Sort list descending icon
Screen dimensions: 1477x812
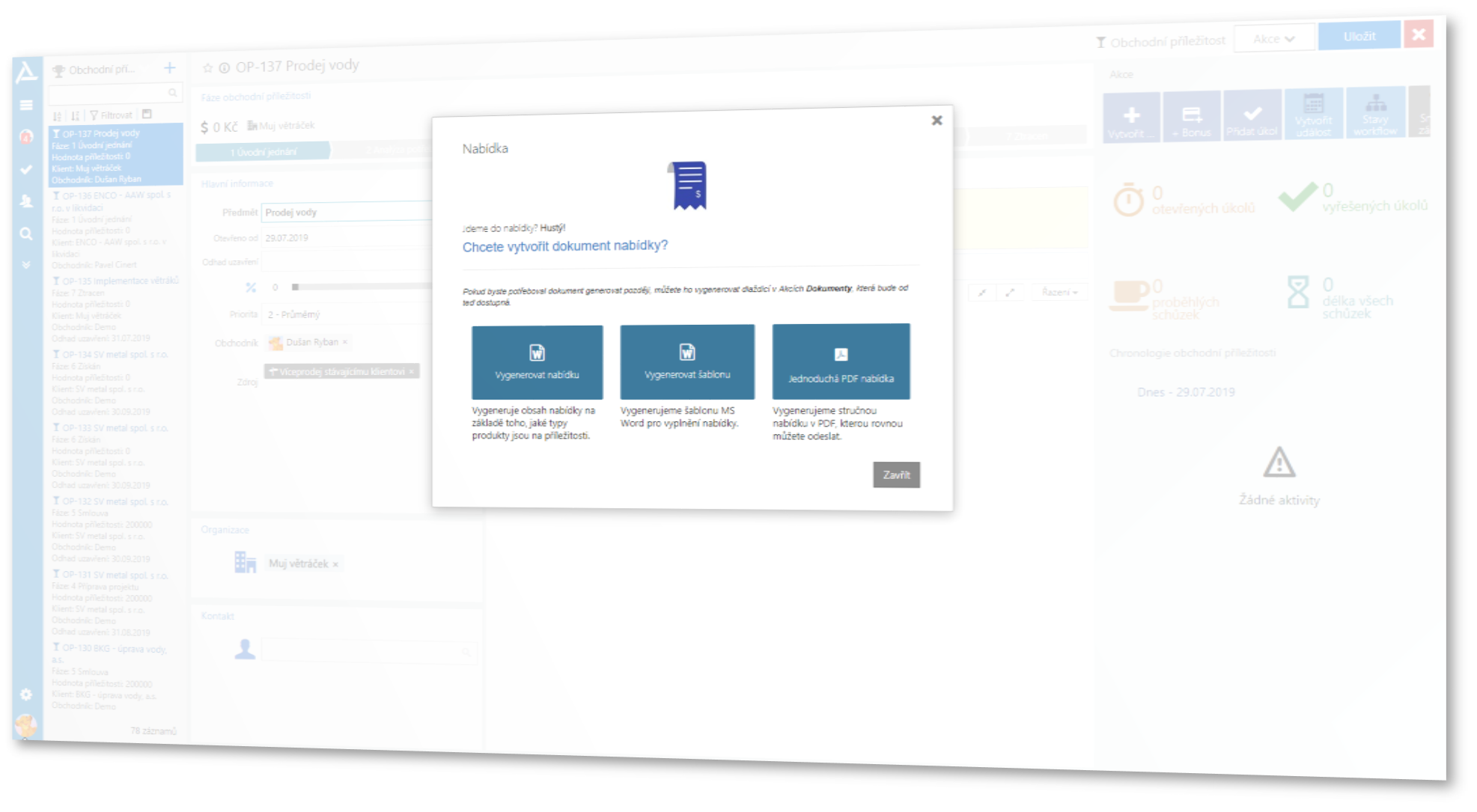[75, 116]
